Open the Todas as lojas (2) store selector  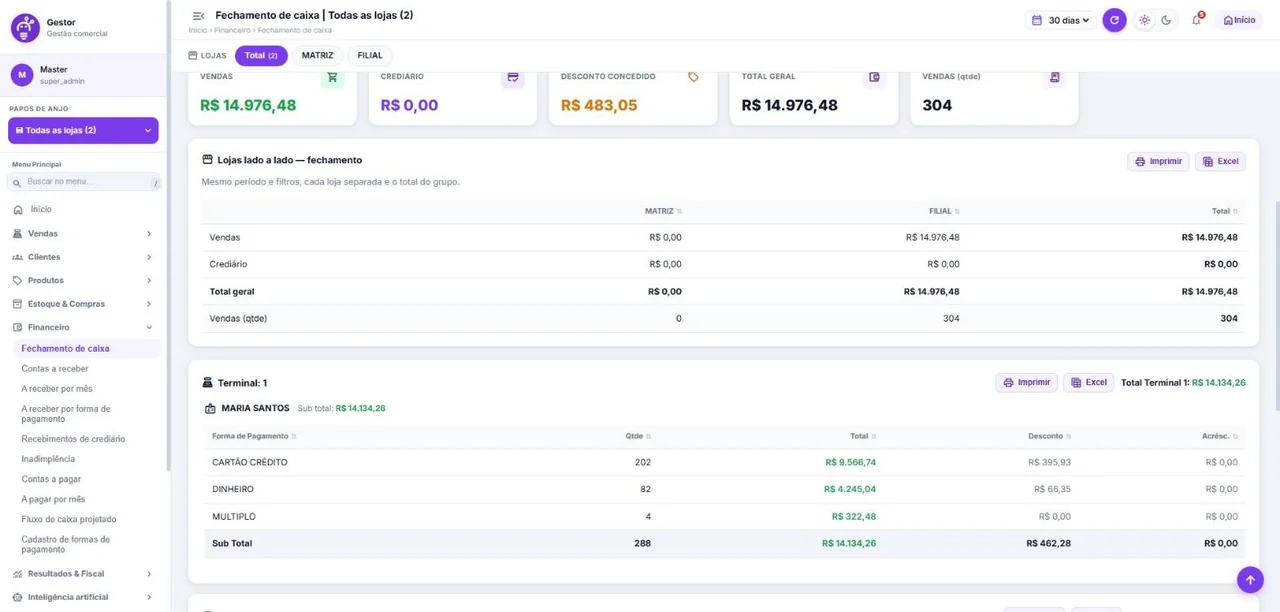coord(83,130)
